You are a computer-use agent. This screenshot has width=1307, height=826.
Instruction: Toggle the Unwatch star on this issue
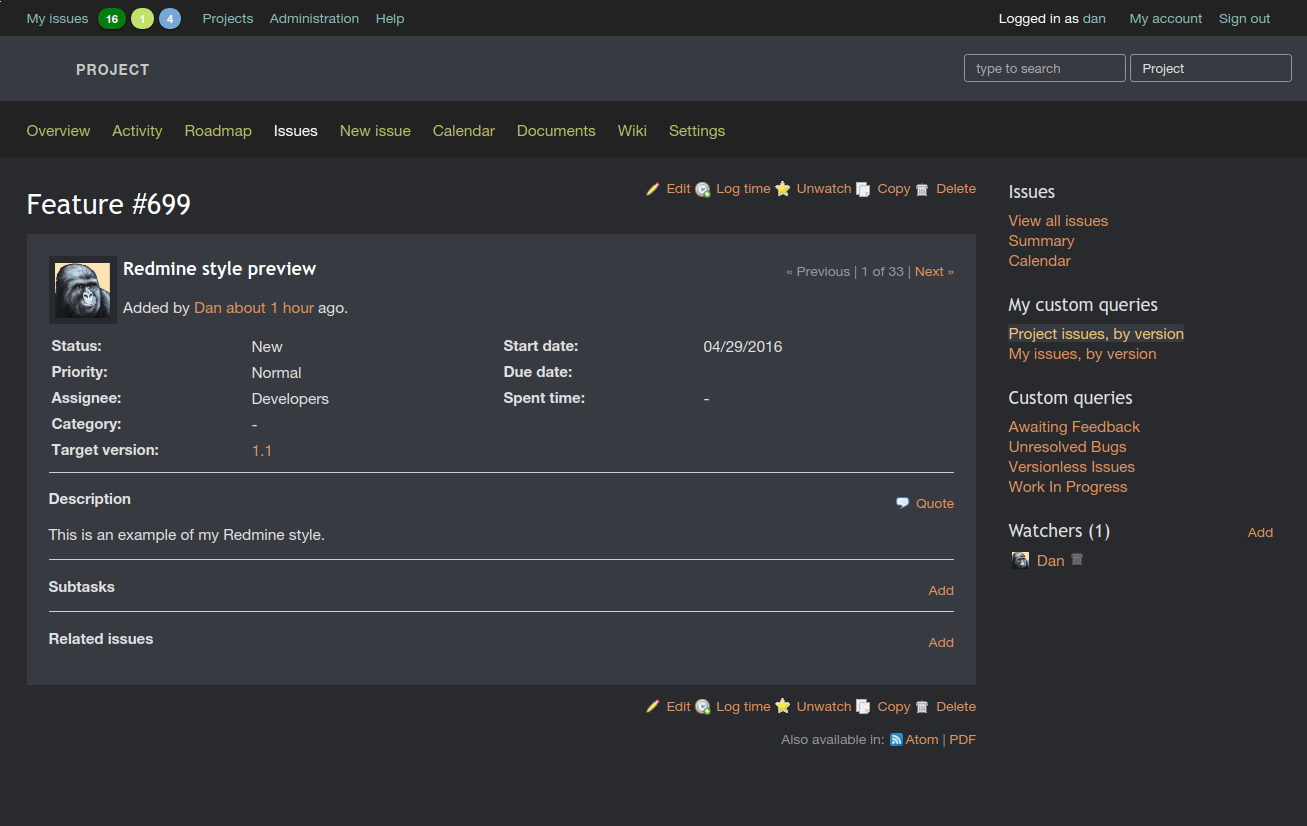coord(783,188)
